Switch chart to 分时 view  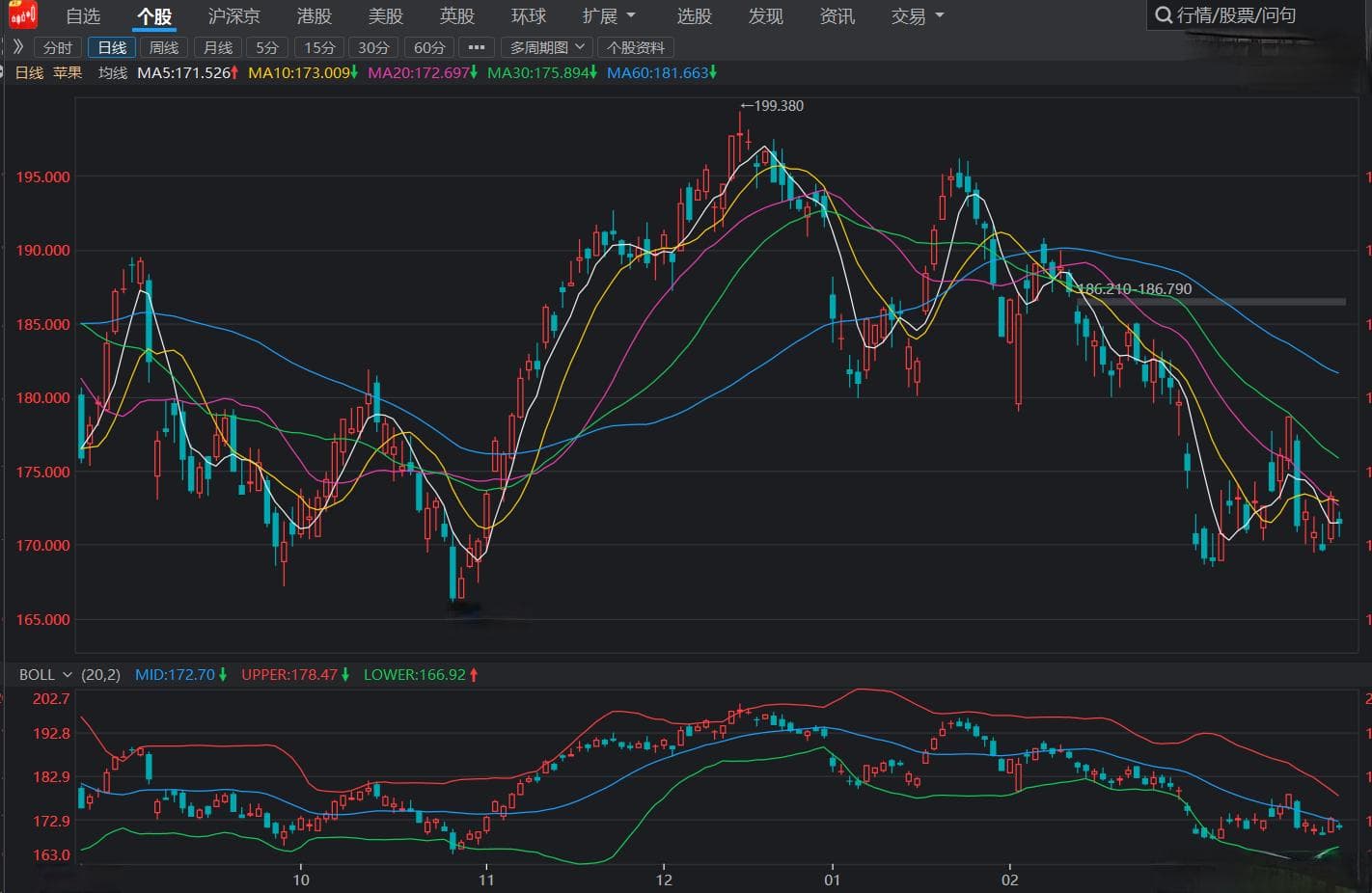[58, 47]
